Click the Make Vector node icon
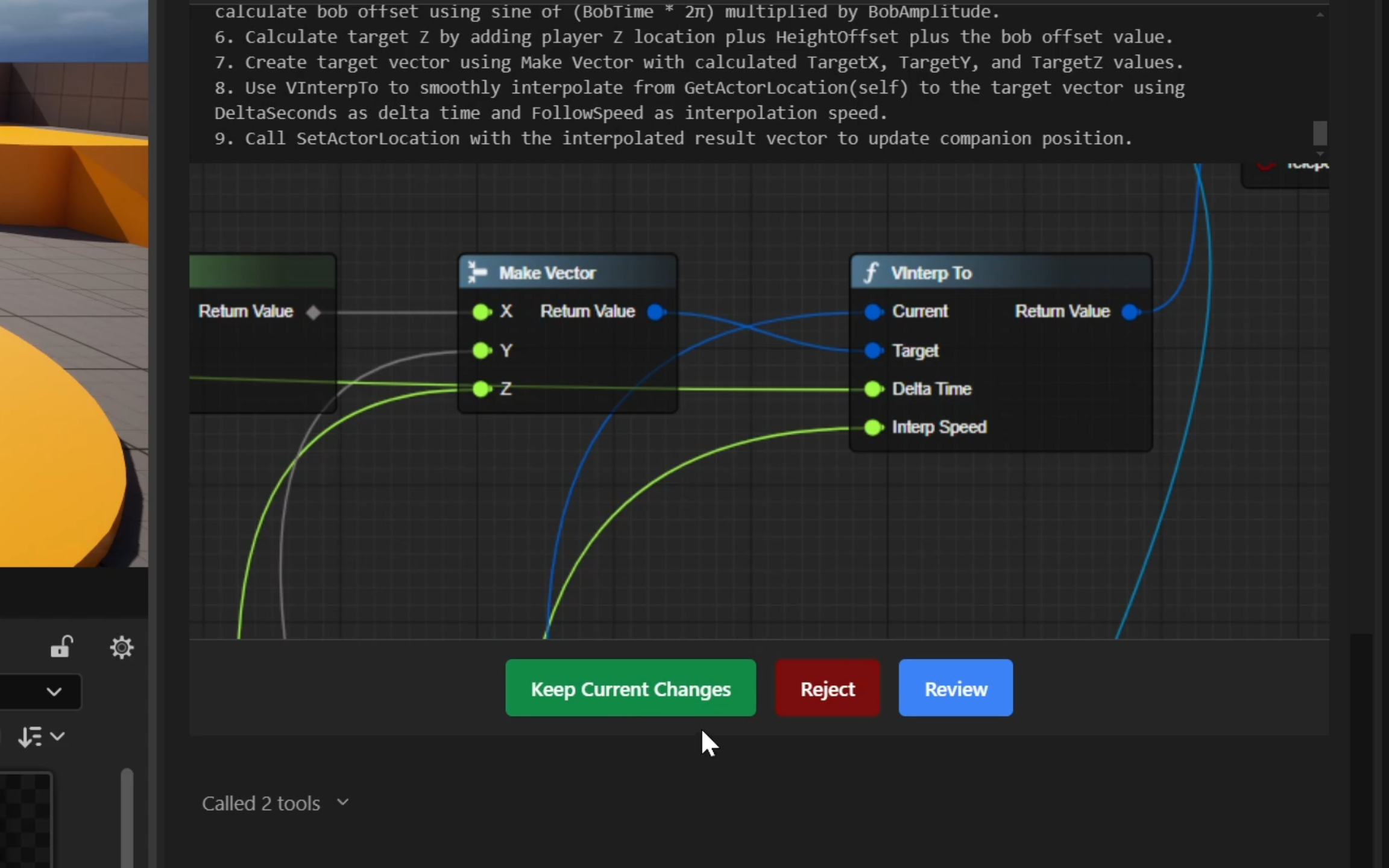This screenshot has height=868, width=1389. (x=477, y=272)
